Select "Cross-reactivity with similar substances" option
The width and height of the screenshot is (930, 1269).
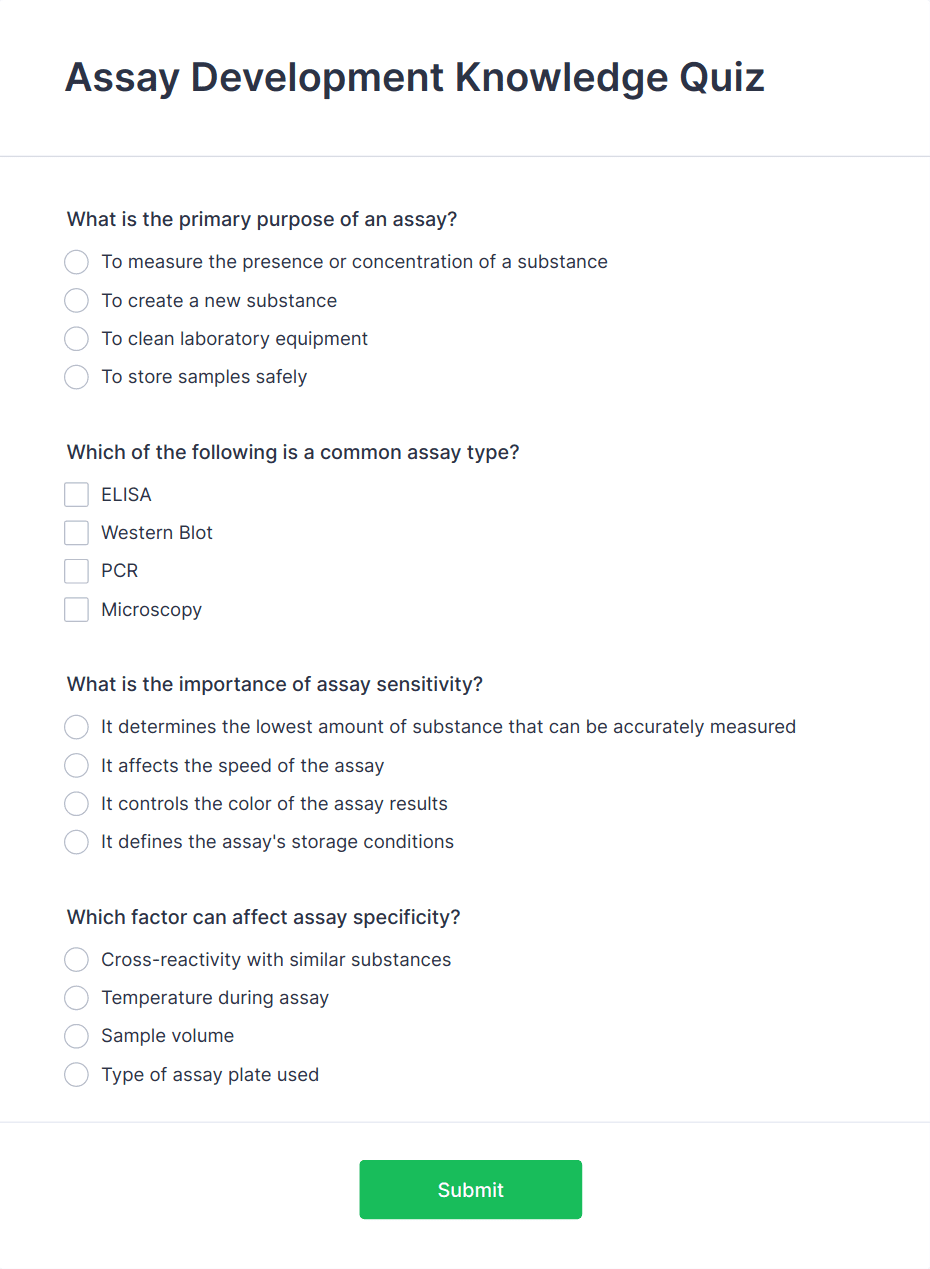click(x=76, y=959)
